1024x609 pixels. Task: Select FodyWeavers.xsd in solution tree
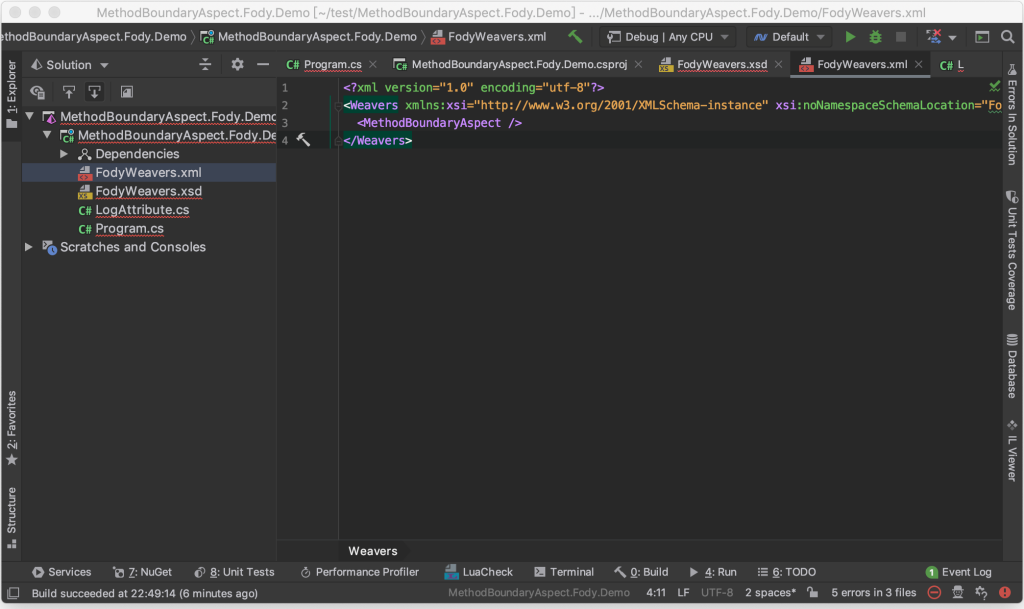(x=148, y=191)
